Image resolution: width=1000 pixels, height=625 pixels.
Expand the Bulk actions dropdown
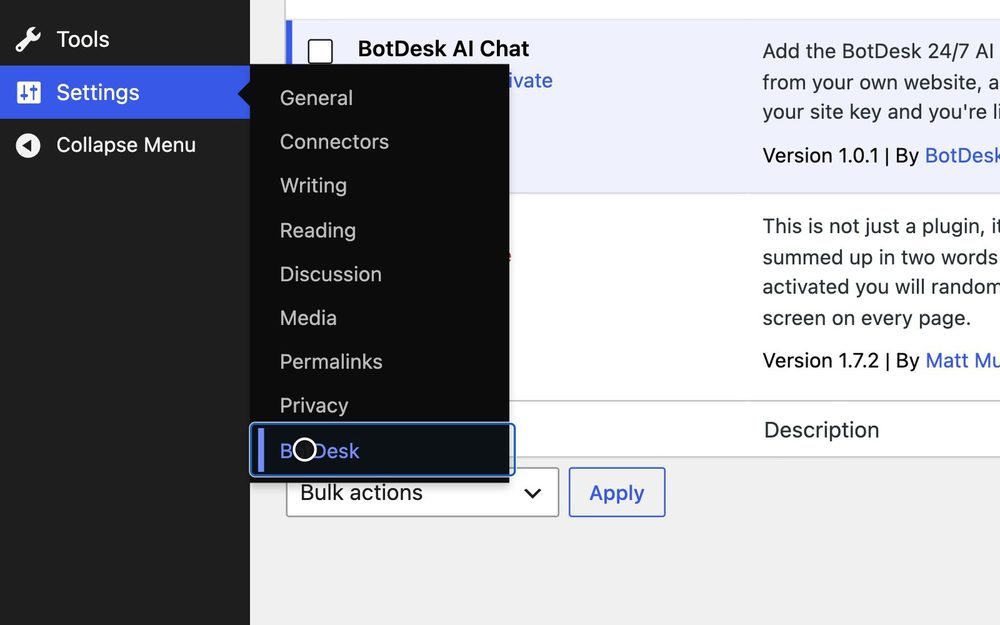[x=422, y=492]
